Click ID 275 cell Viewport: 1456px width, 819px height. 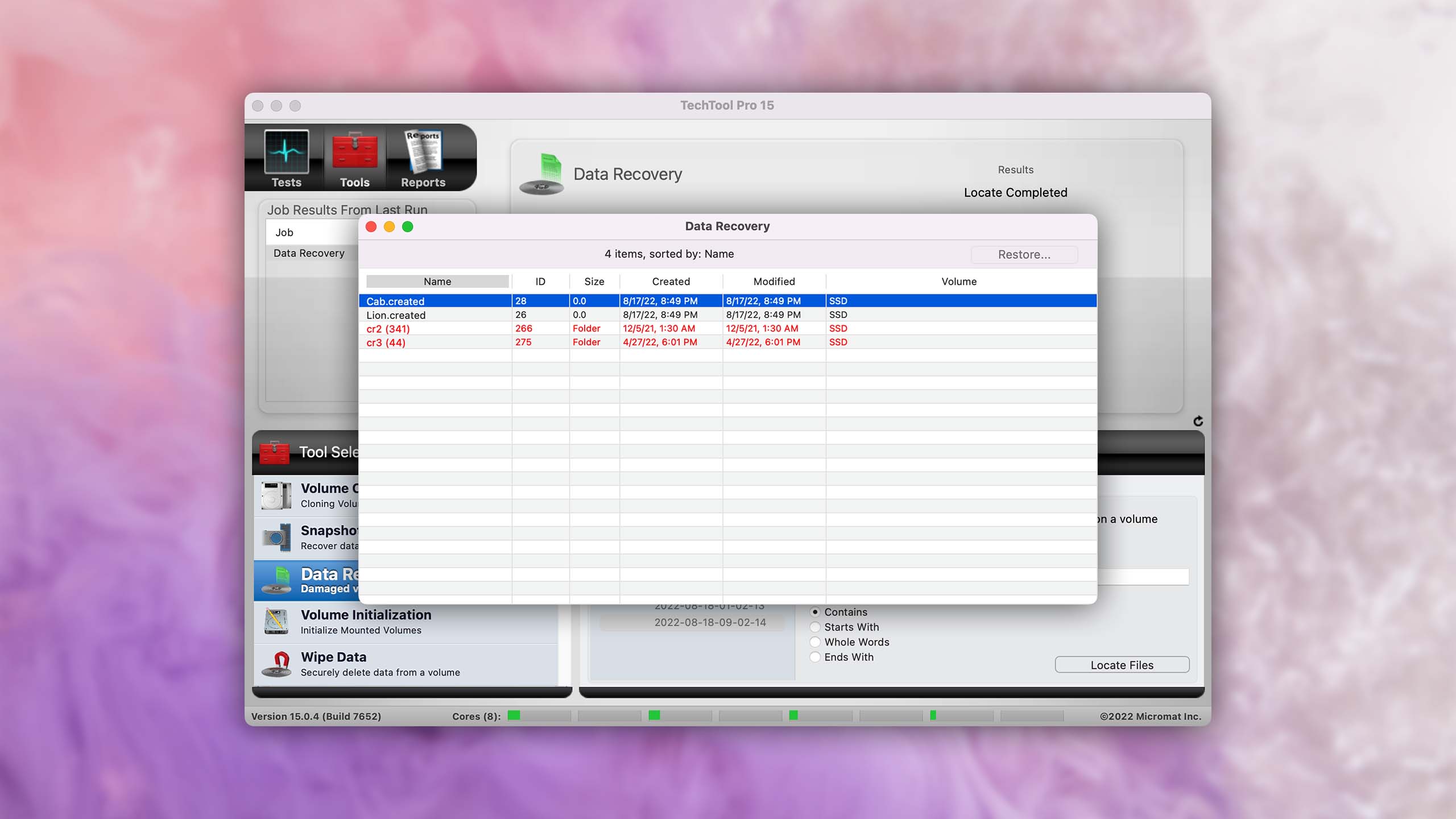(540, 342)
